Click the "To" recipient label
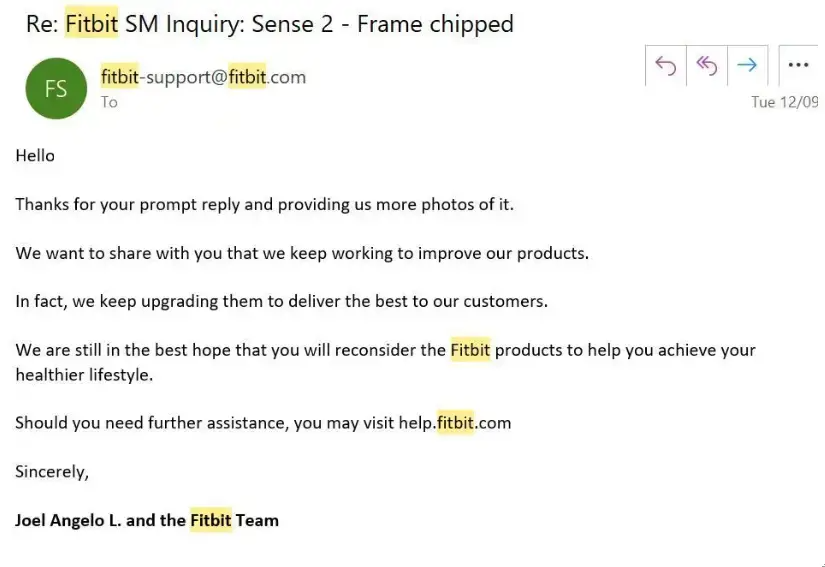The width and height of the screenshot is (825, 567). point(109,102)
